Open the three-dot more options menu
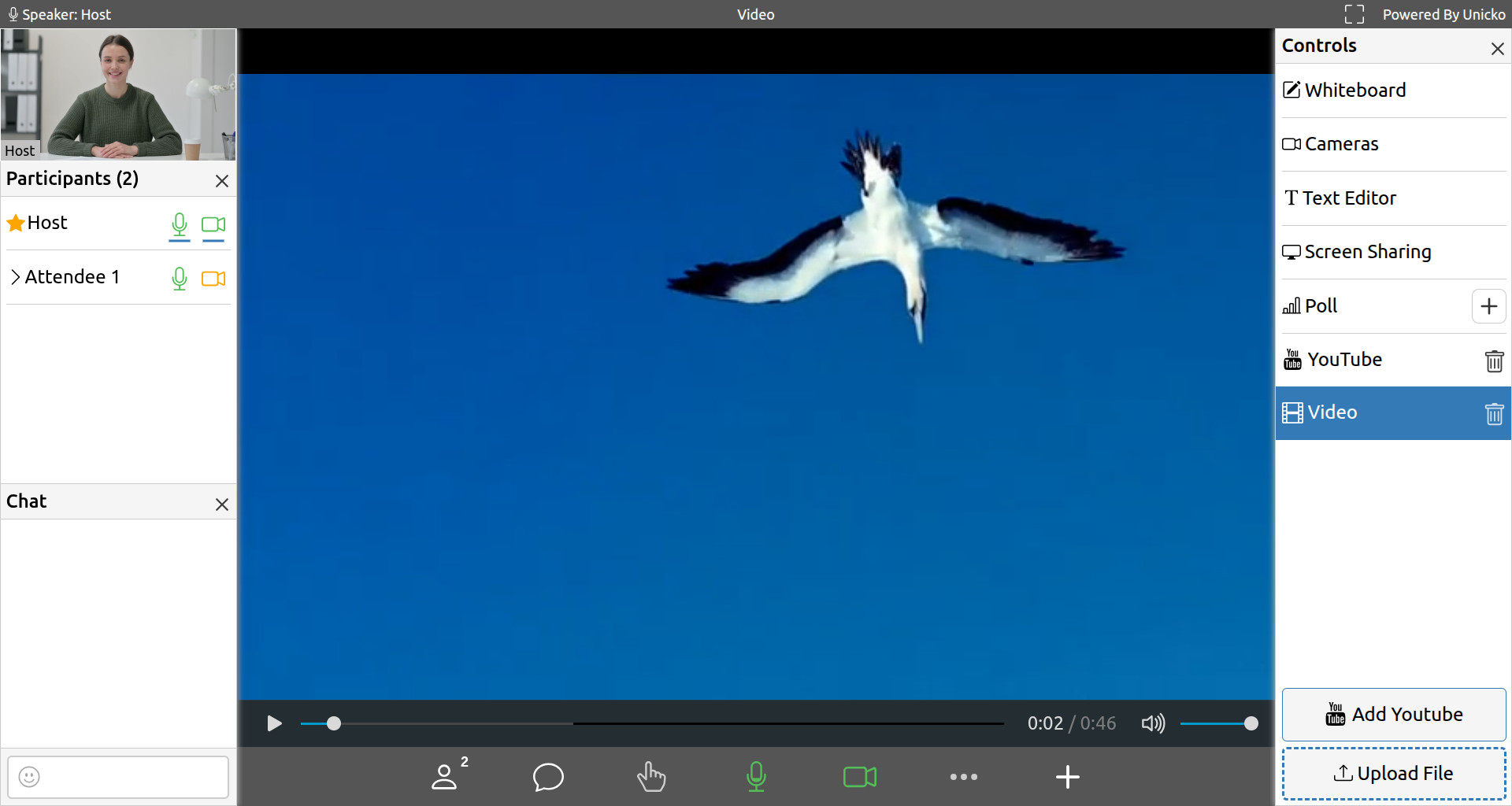Image resolution: width=1512 pixels, height=806 pixels. tap(963, 777)
